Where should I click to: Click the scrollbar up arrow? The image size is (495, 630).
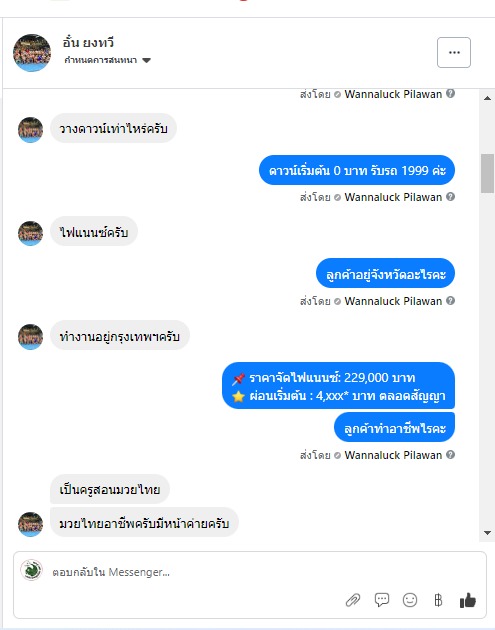487,98
